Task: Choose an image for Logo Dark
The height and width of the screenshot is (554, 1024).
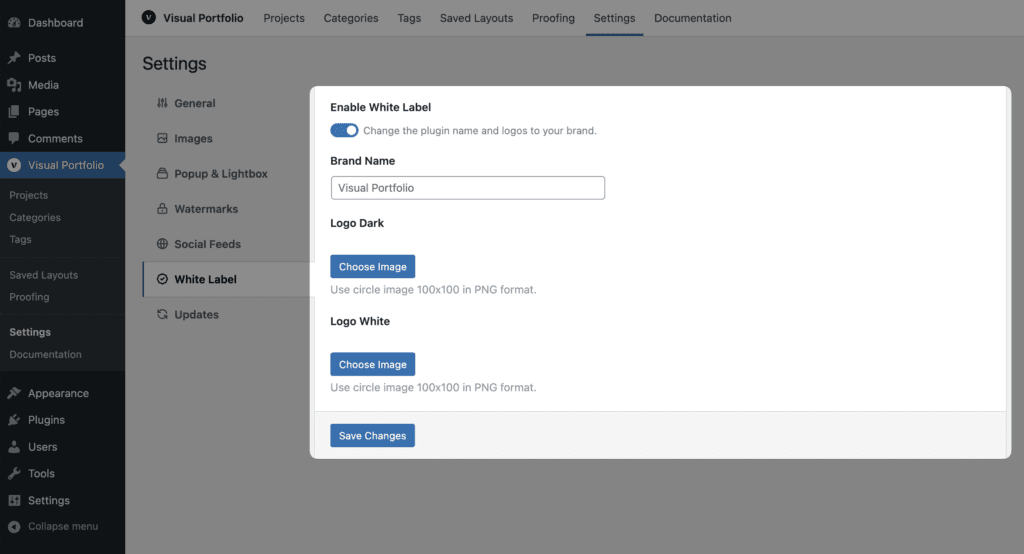Action: (372, 267)
